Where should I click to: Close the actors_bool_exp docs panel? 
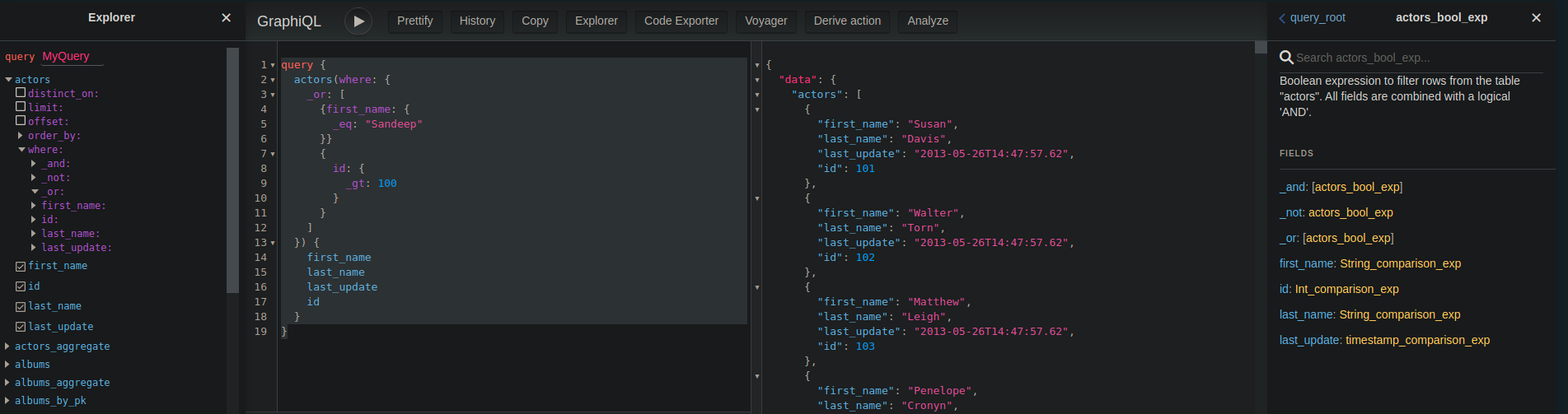[1536, 17]
